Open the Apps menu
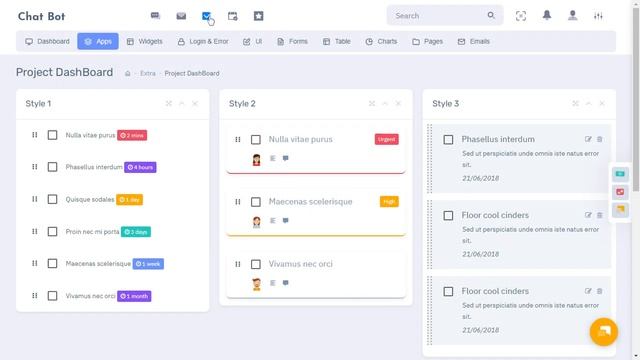This screenshot has height=360, width=640. click(x=98, y=41)
